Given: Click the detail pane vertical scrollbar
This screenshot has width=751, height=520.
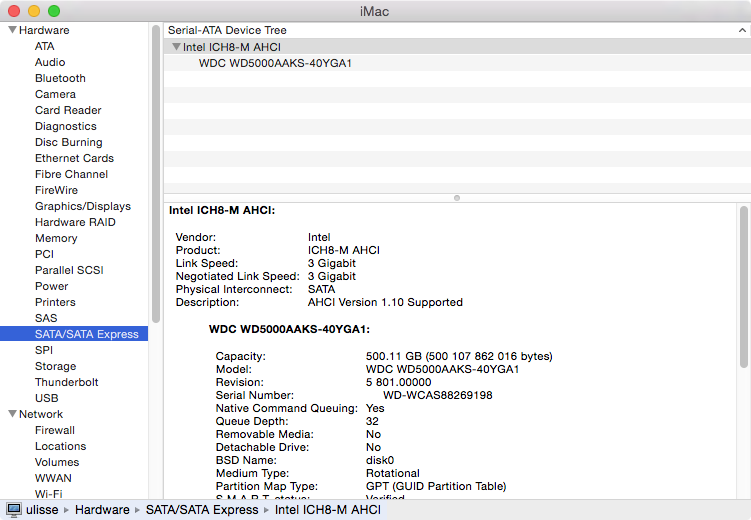Looking at the screenshot, I should [743, 287].
